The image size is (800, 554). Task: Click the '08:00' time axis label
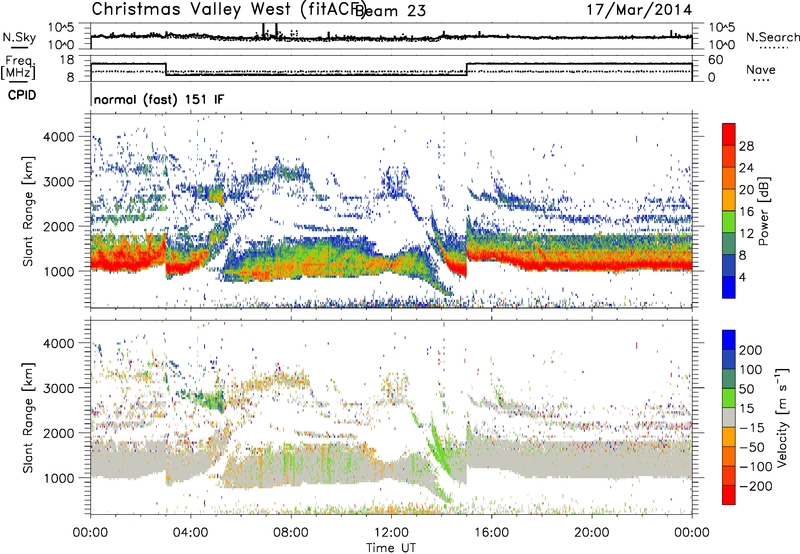[x=291, y=533]
